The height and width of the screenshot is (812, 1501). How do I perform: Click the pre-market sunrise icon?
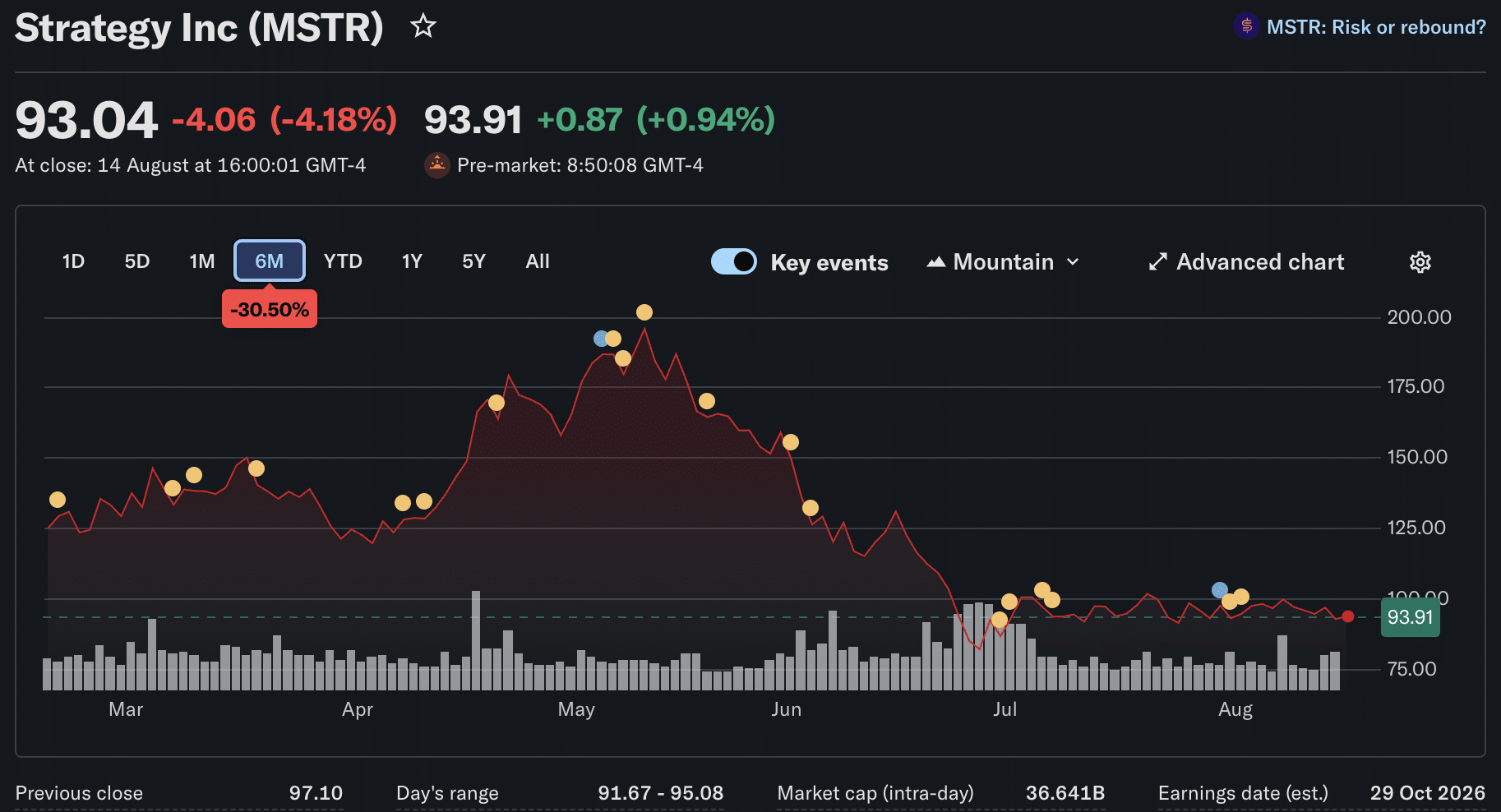[x=437, y=165]
